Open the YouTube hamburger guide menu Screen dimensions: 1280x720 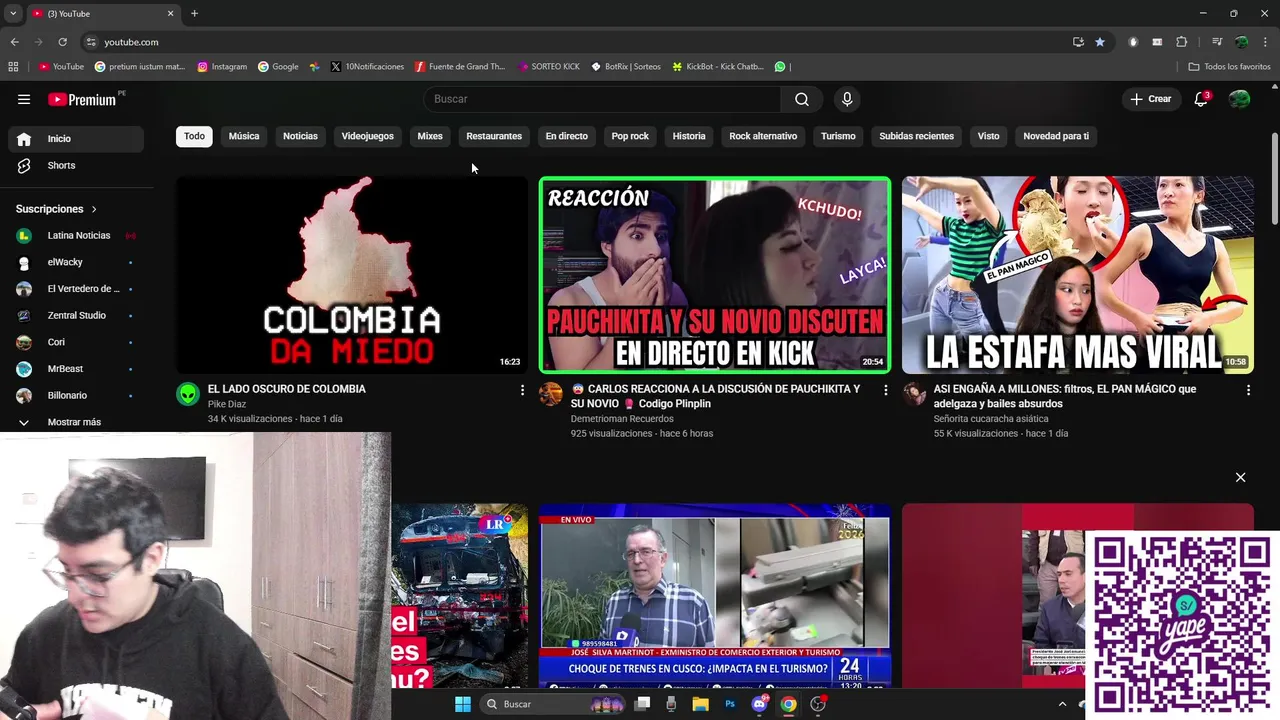pyautogui.click(x=24, y=99)
